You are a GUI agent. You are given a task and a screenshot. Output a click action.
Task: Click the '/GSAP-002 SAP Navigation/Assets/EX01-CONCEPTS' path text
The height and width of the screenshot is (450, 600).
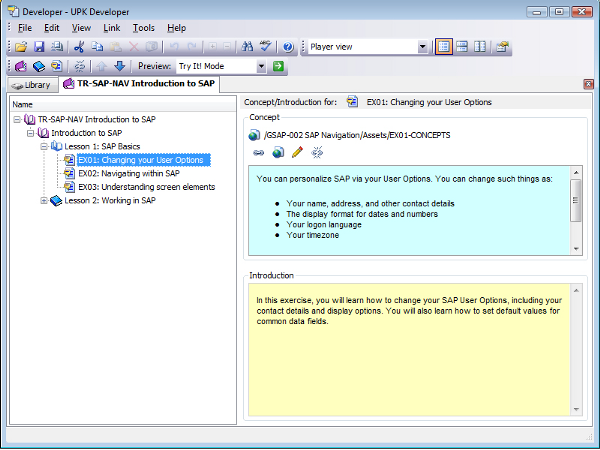click(357, 135)
